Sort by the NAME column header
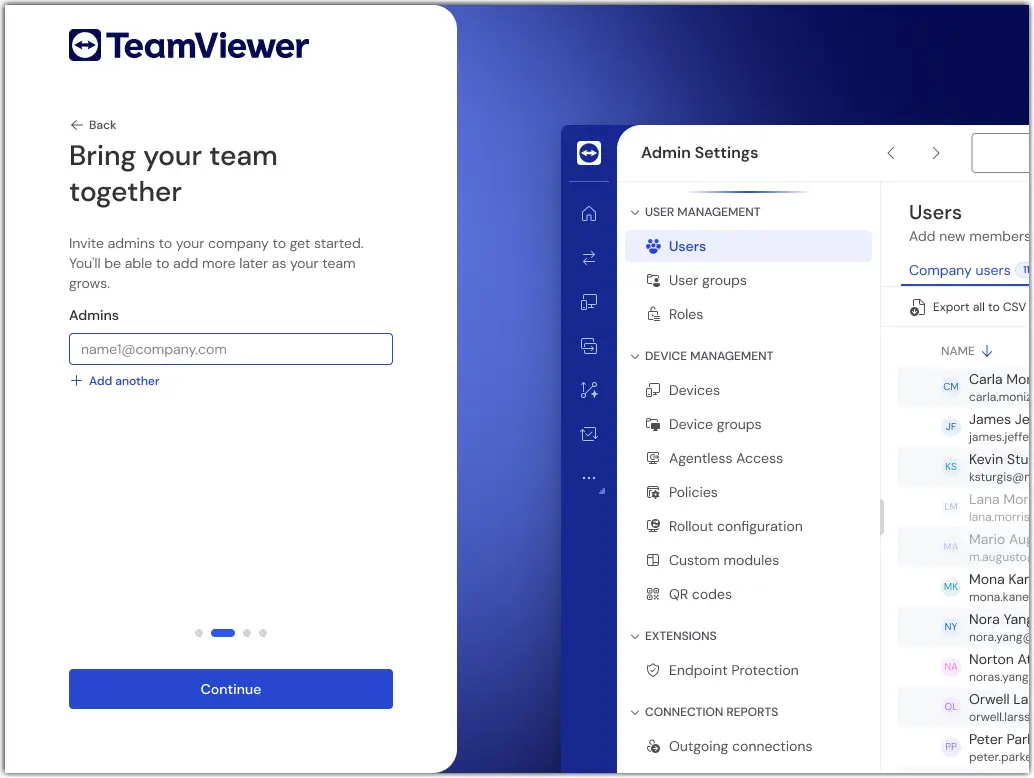This screenshot has height=778, width=1034. coord(966,351)
